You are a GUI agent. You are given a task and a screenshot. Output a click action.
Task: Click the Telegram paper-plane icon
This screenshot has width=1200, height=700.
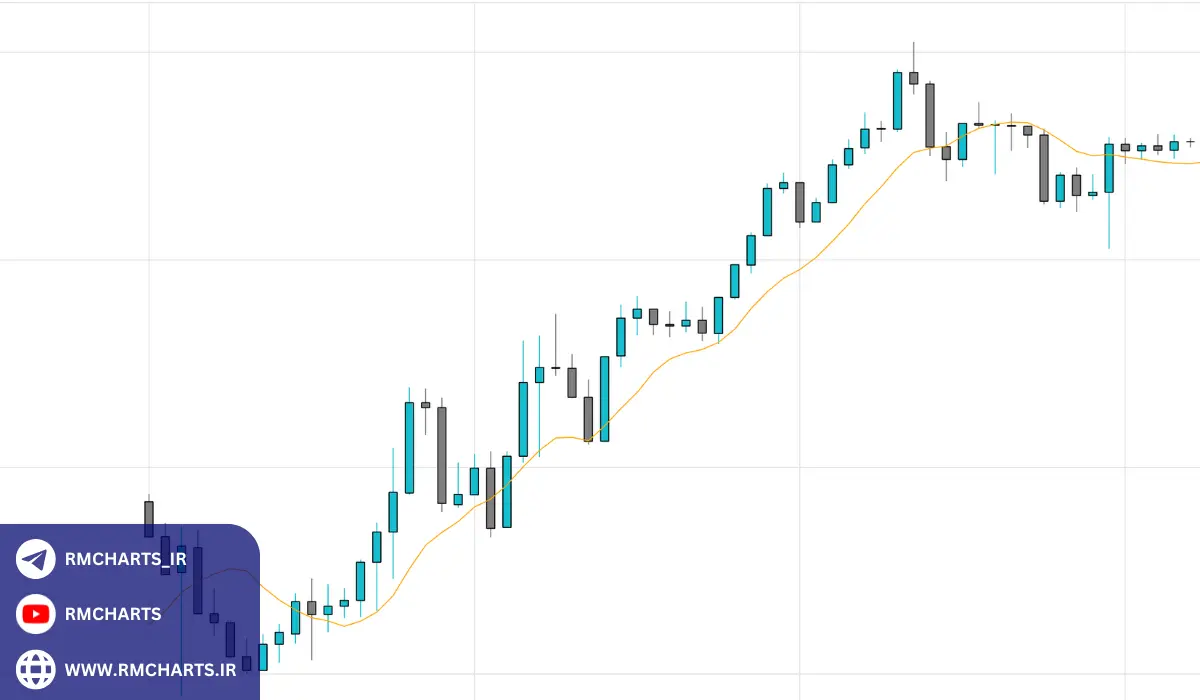[36, 559]
